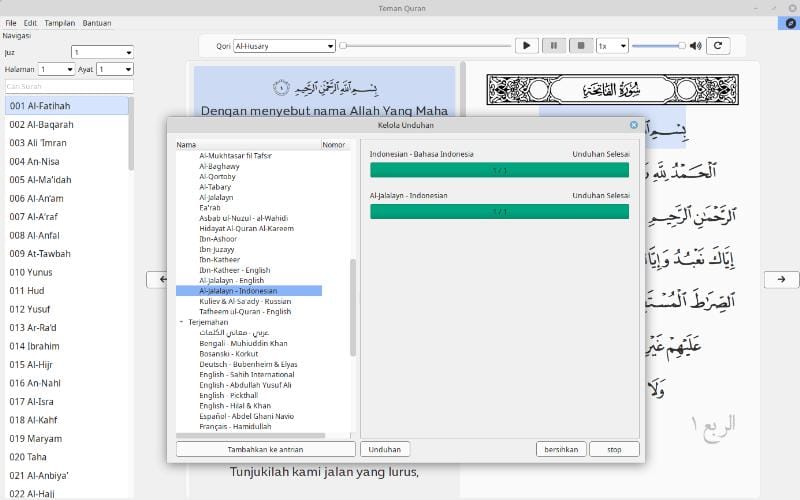This screenshot has height=500, width=800.
Task: Select Bengali - Muhiuddin Khan translation
Action: point(243,343)
